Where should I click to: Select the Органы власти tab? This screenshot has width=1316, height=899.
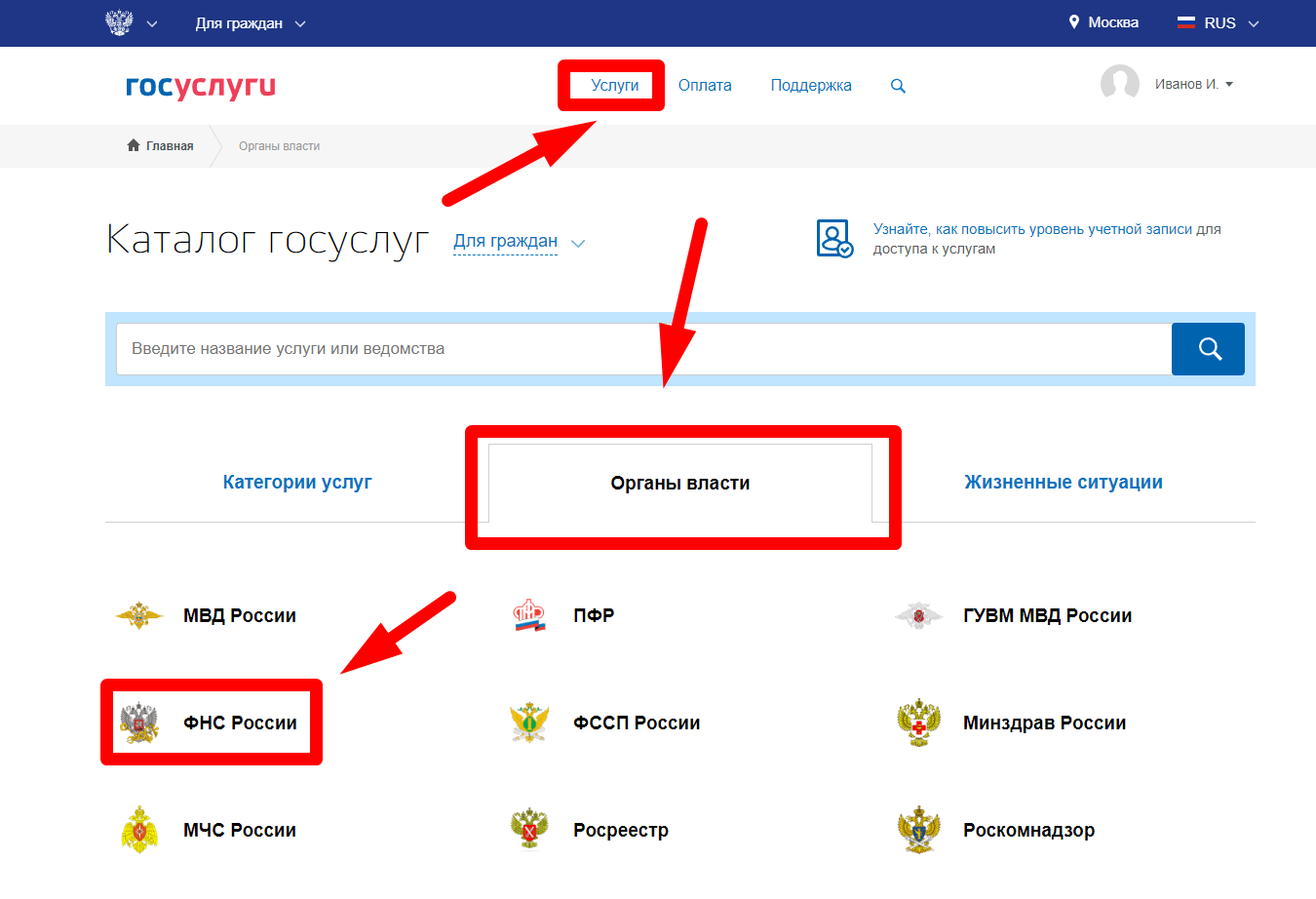click(680, 483)
